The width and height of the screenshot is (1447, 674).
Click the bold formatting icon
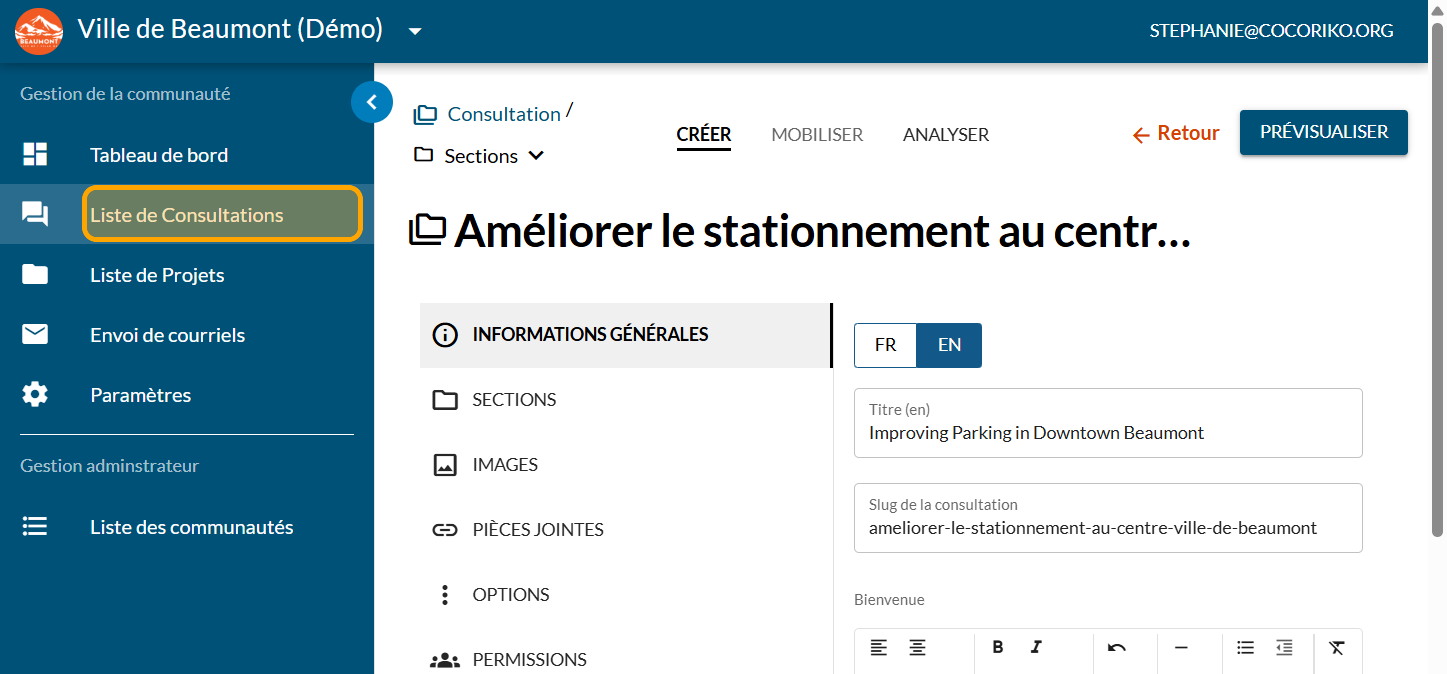coord(997,647)
